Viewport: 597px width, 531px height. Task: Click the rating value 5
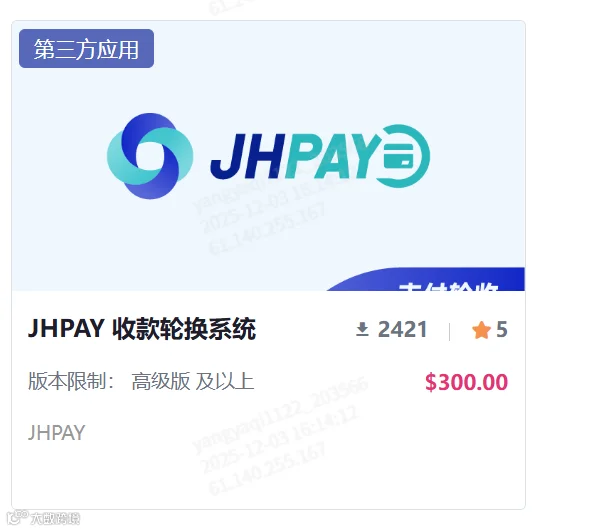coord(502,330)
